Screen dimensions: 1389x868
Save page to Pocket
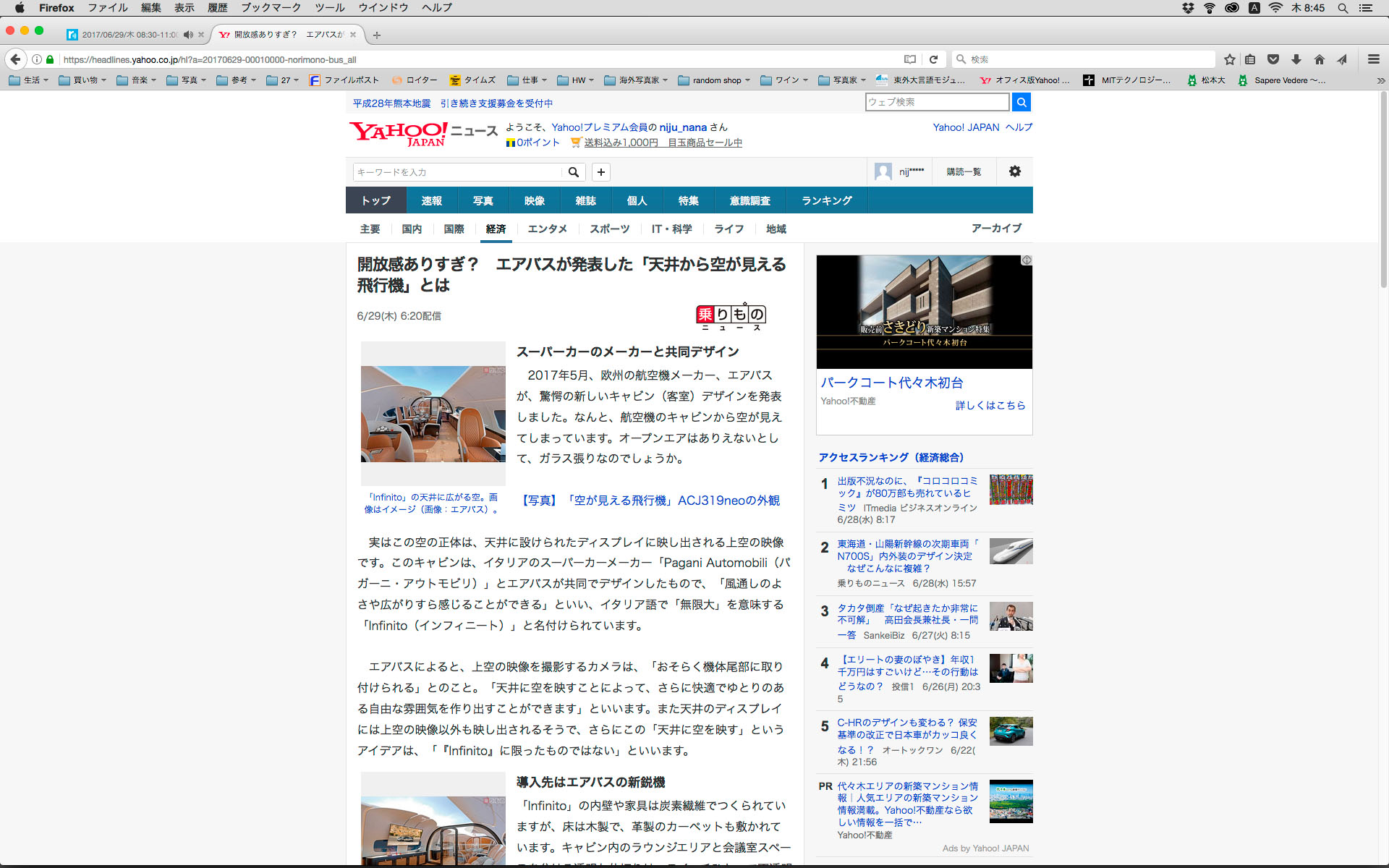1273,59
